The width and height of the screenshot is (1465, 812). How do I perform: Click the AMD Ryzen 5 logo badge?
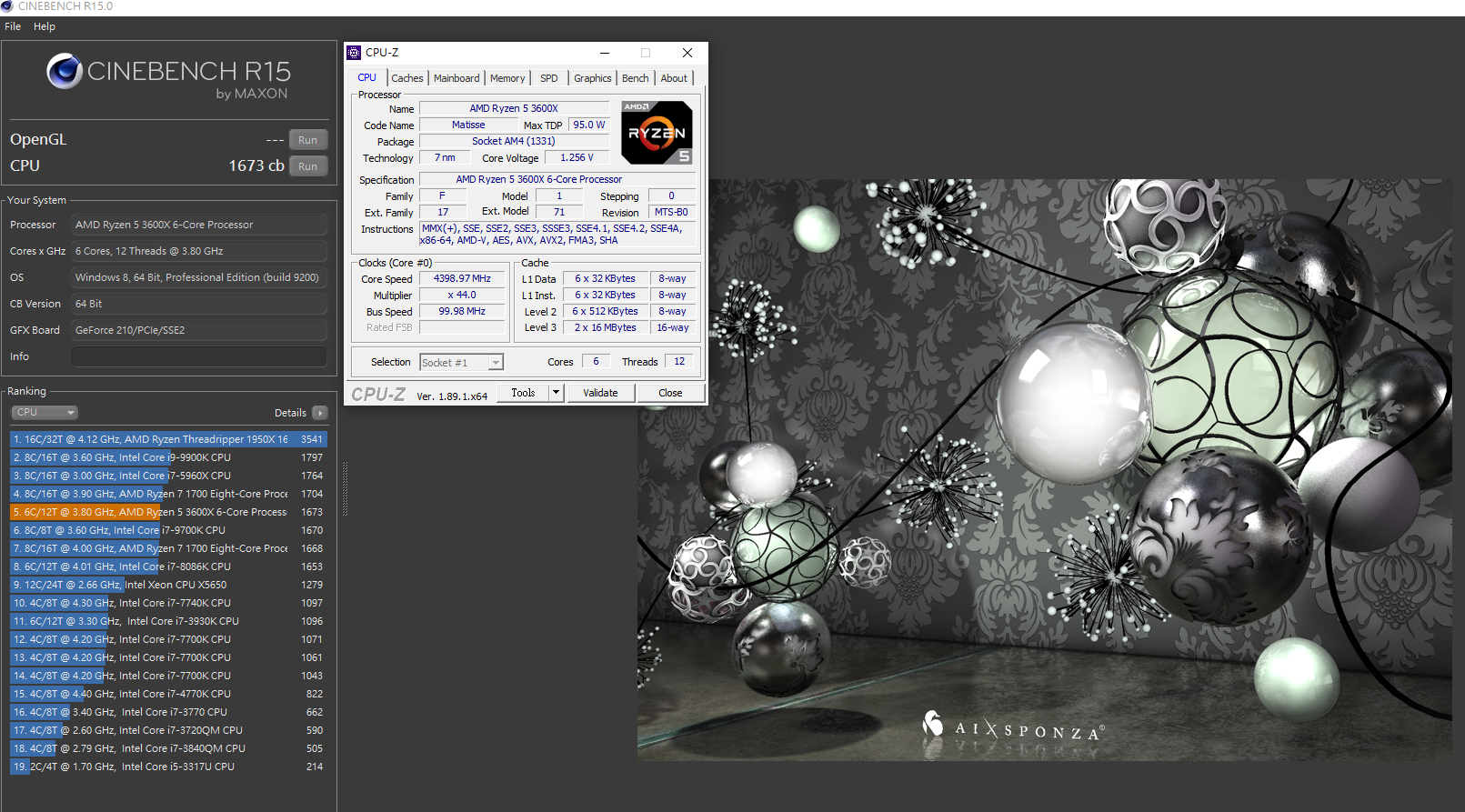(x=657, y=133)
